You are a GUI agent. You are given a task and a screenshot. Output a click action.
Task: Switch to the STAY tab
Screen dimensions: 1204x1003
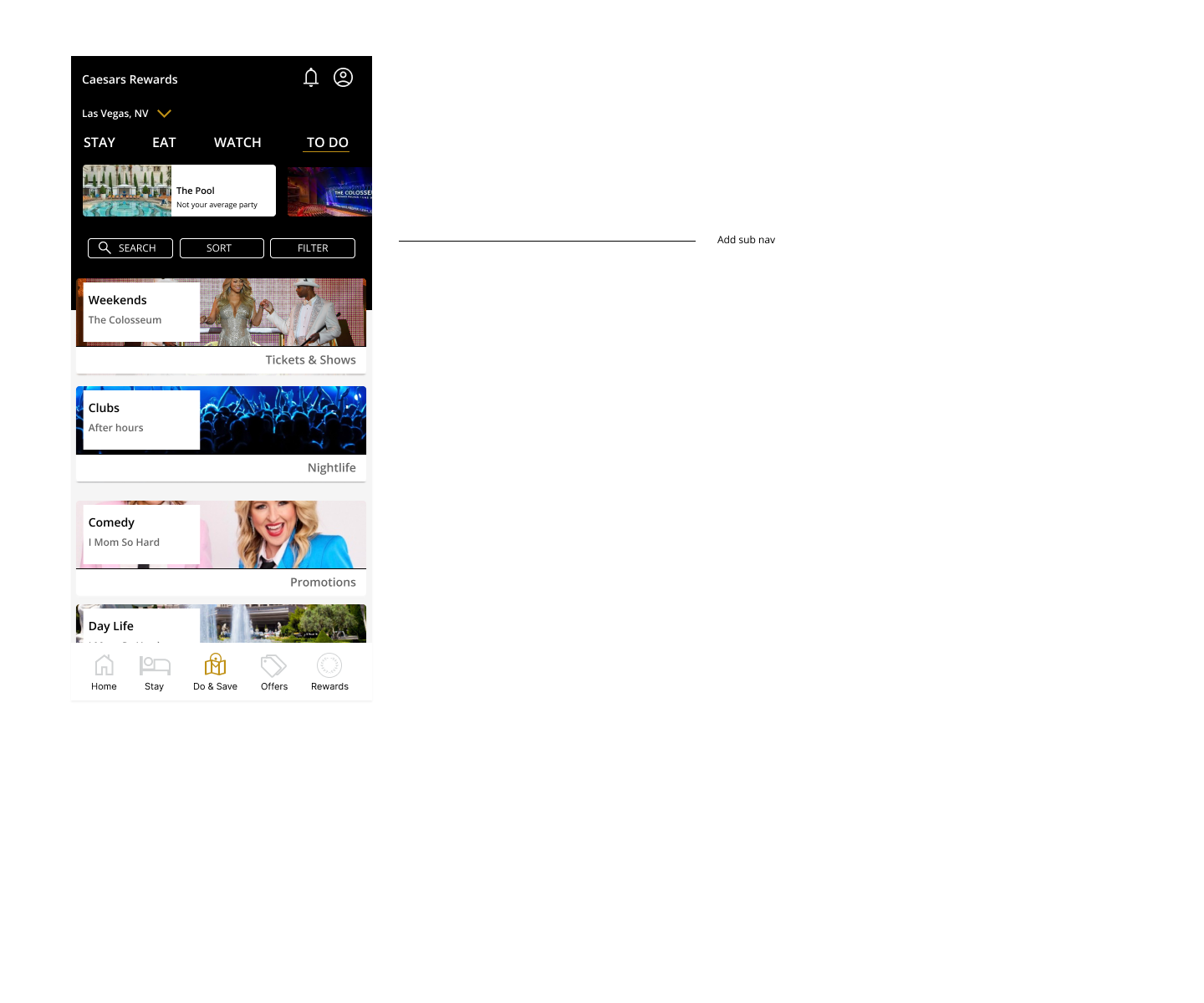click(99, 143)
